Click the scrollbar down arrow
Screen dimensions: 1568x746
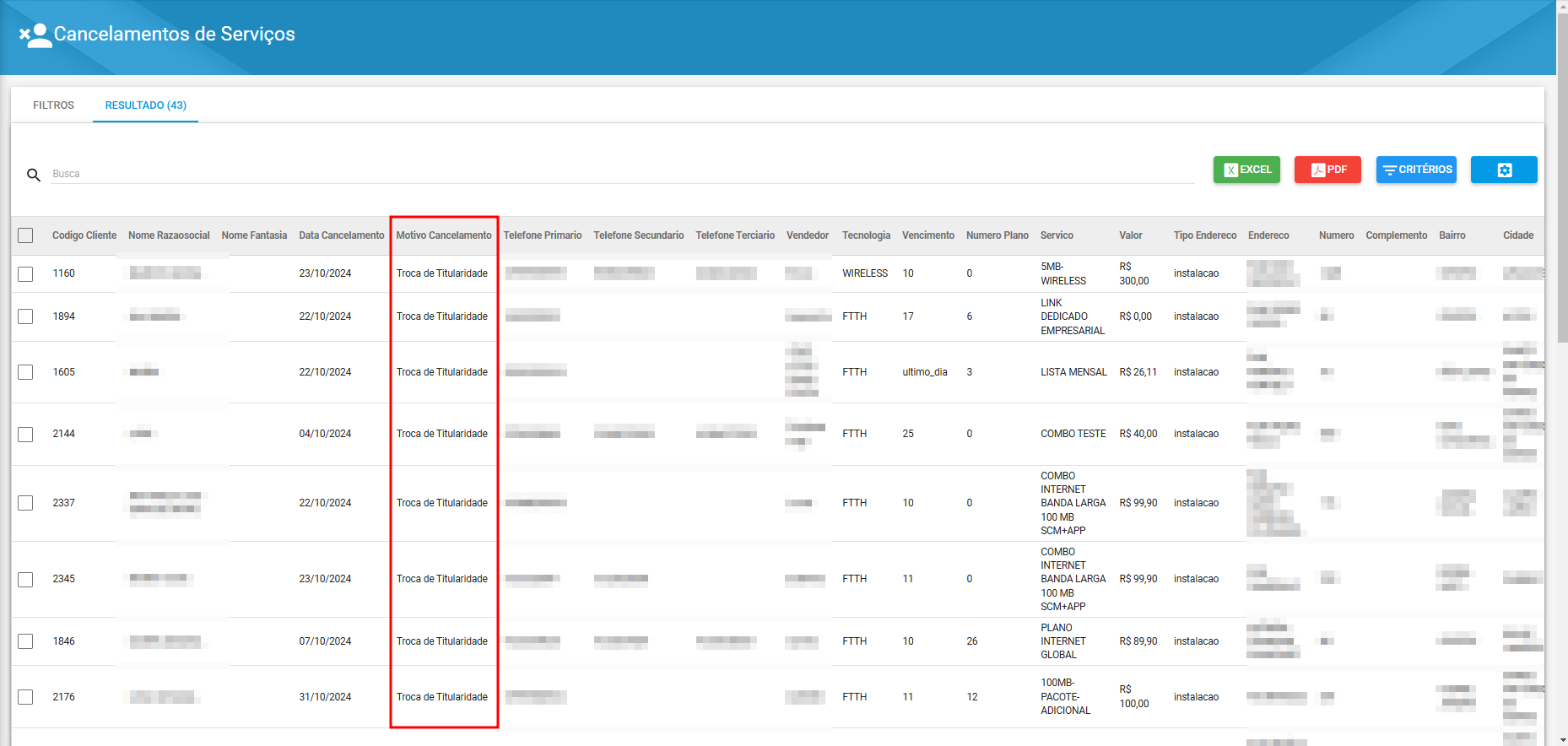[1562, 740]
